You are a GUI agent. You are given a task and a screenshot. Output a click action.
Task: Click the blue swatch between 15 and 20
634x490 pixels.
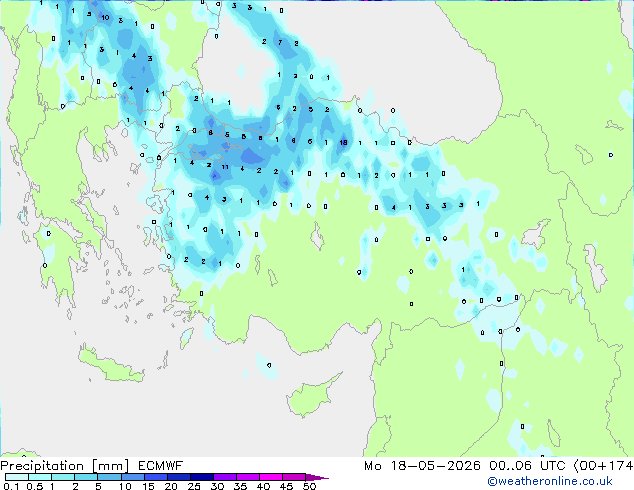tap(156, 477)
